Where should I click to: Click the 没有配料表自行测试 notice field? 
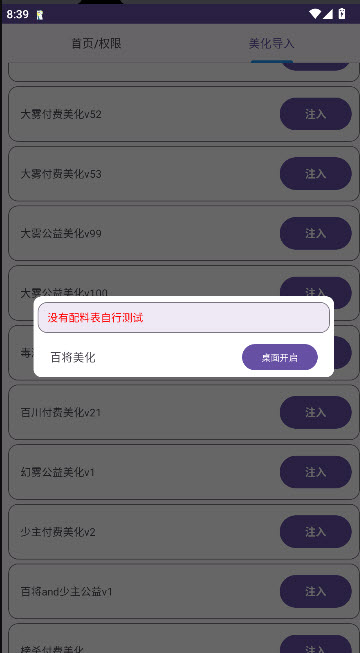tap(184, 317)
